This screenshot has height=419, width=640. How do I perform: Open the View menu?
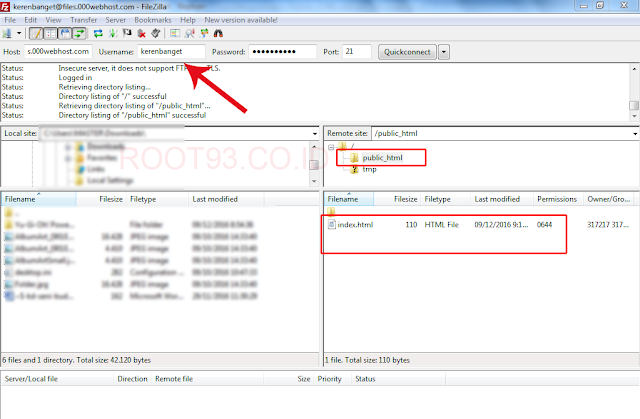53,20
